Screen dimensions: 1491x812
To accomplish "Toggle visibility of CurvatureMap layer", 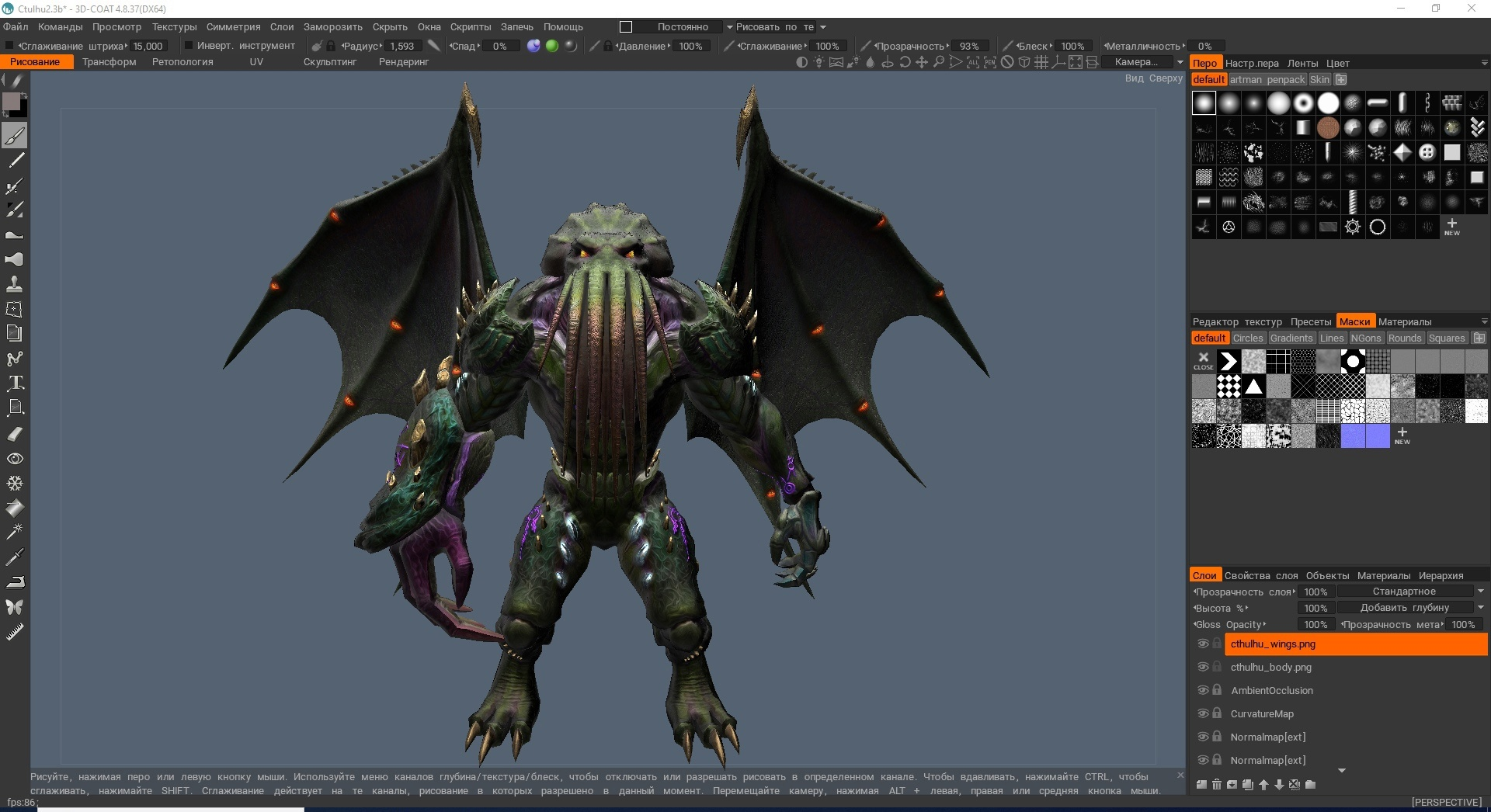I will 1203,713.
